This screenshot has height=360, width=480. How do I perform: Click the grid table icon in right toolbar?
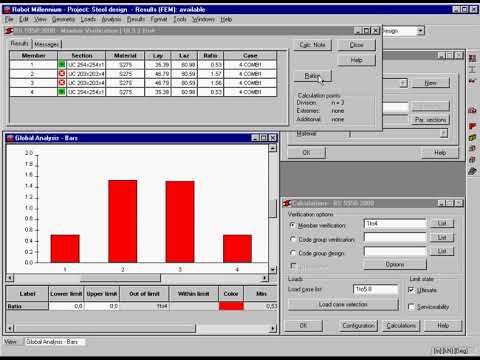click(472, 59)
